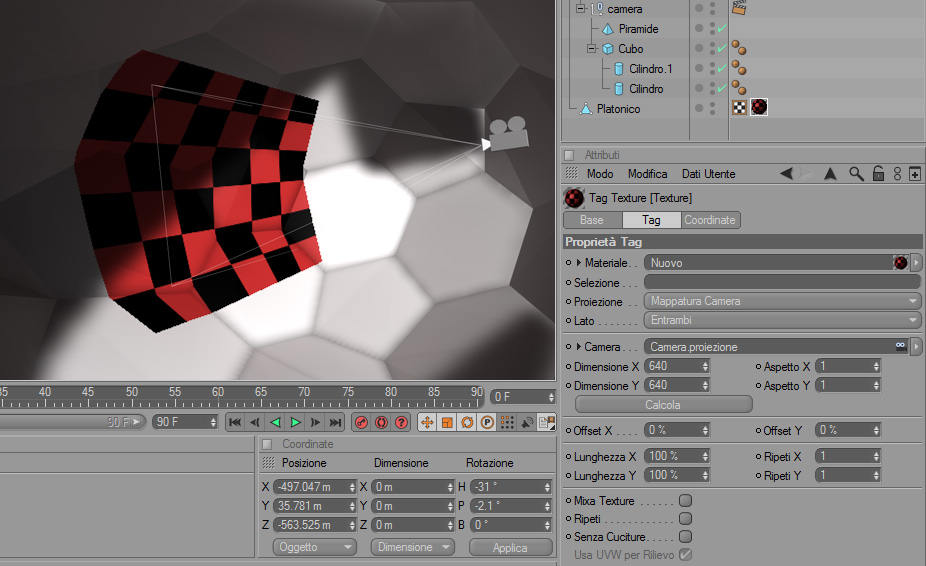Open the Proiezione Mappatura Camera dropdown
This screenshot has width=926, height=566.
pos(782,301)
